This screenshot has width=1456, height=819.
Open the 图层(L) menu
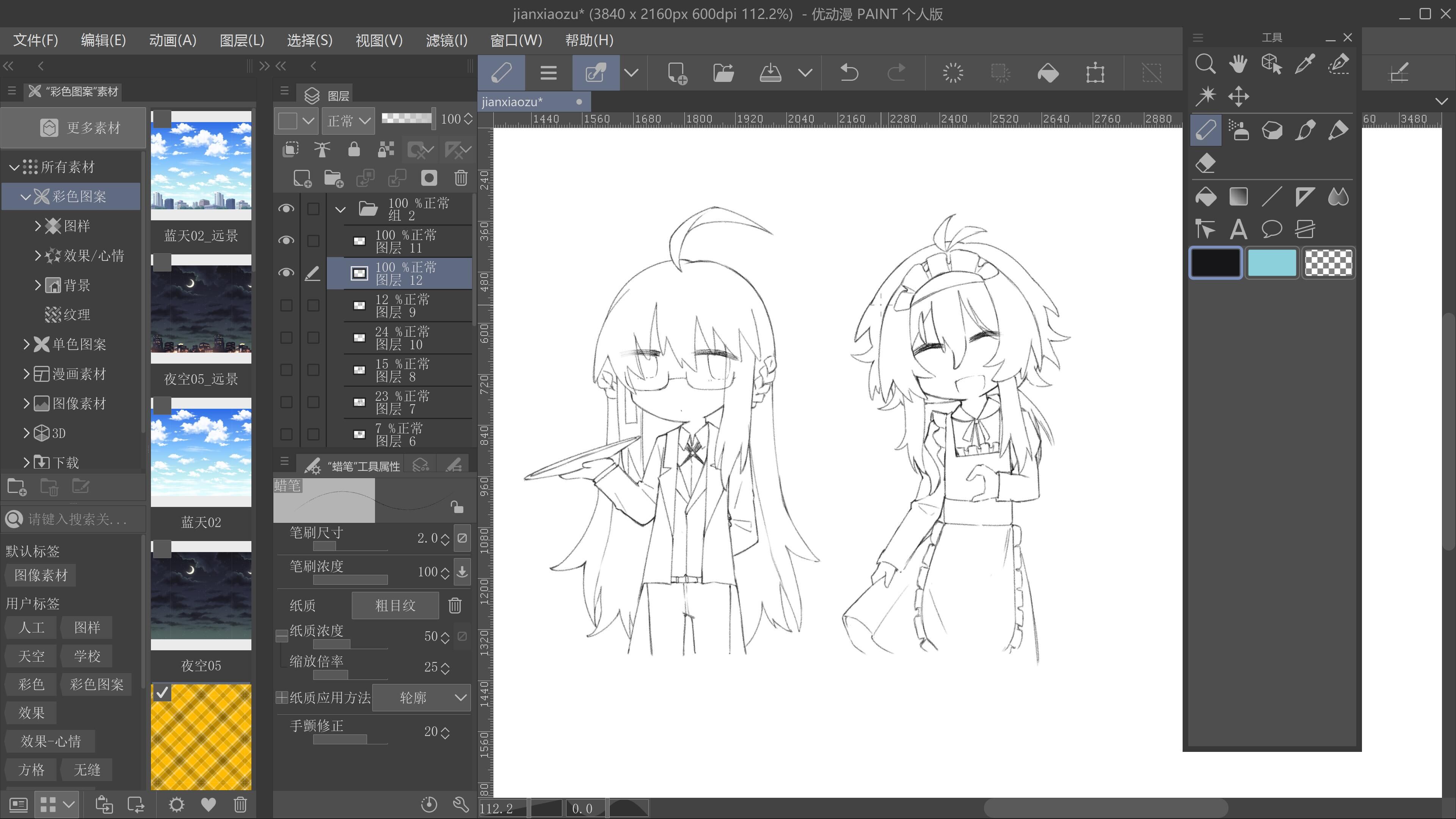click(x=242, y=40)
